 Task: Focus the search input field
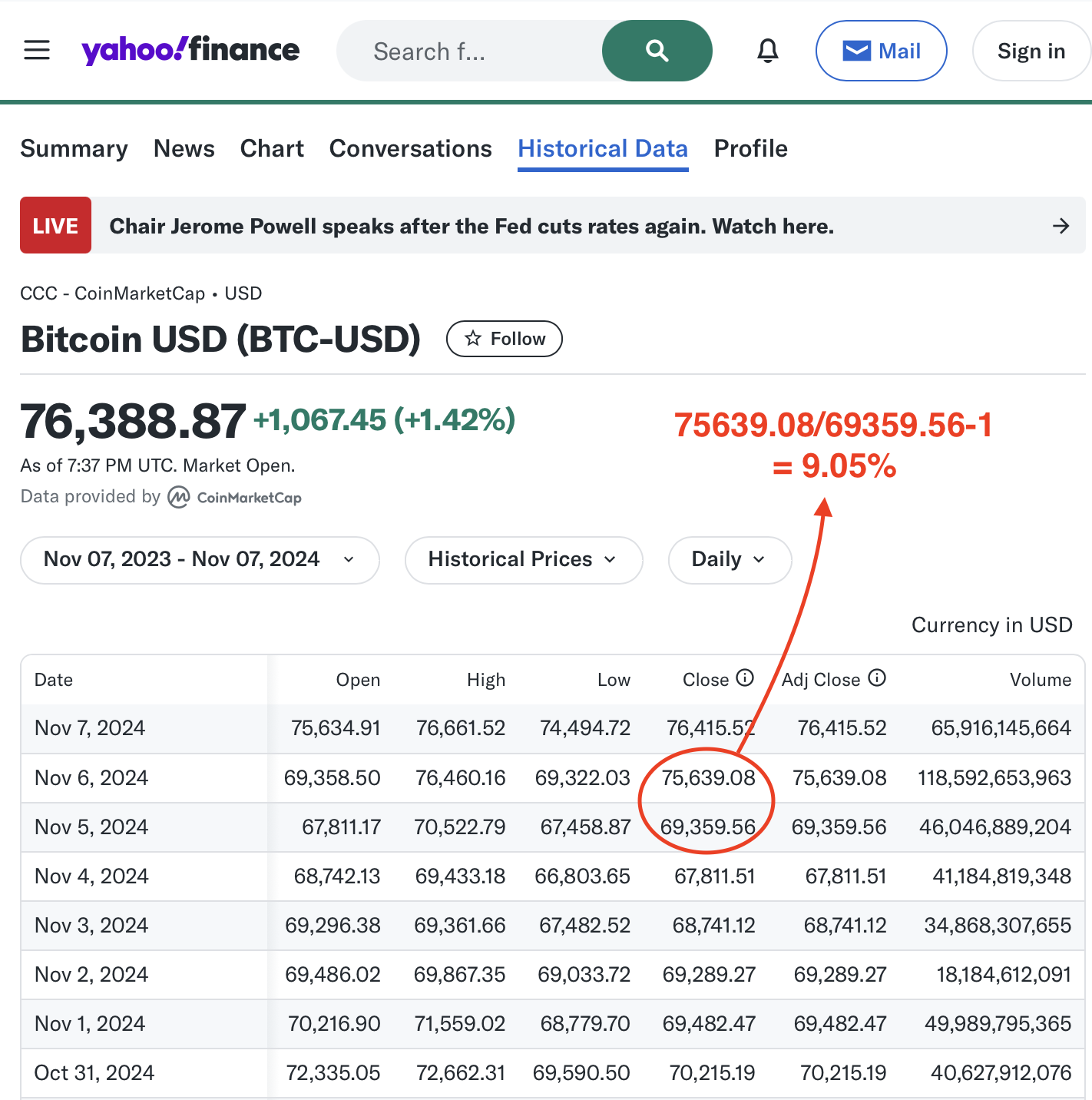point(469,51)
